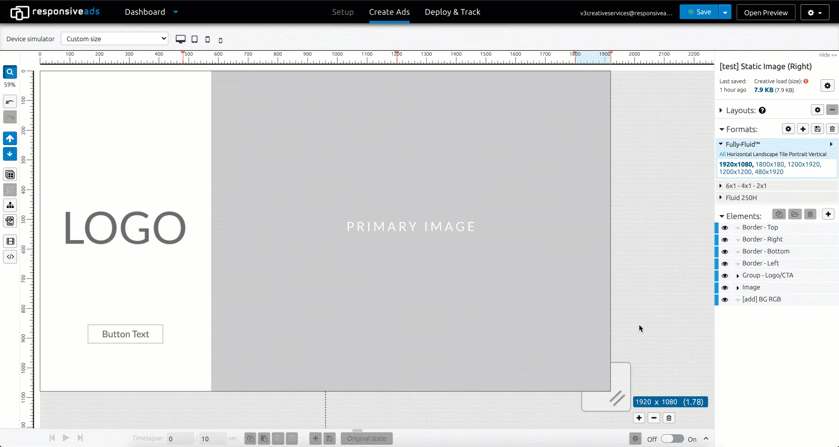839x447 pixels.
Task: Click the red creative load warning icon
Action: [x=805, y=81]
